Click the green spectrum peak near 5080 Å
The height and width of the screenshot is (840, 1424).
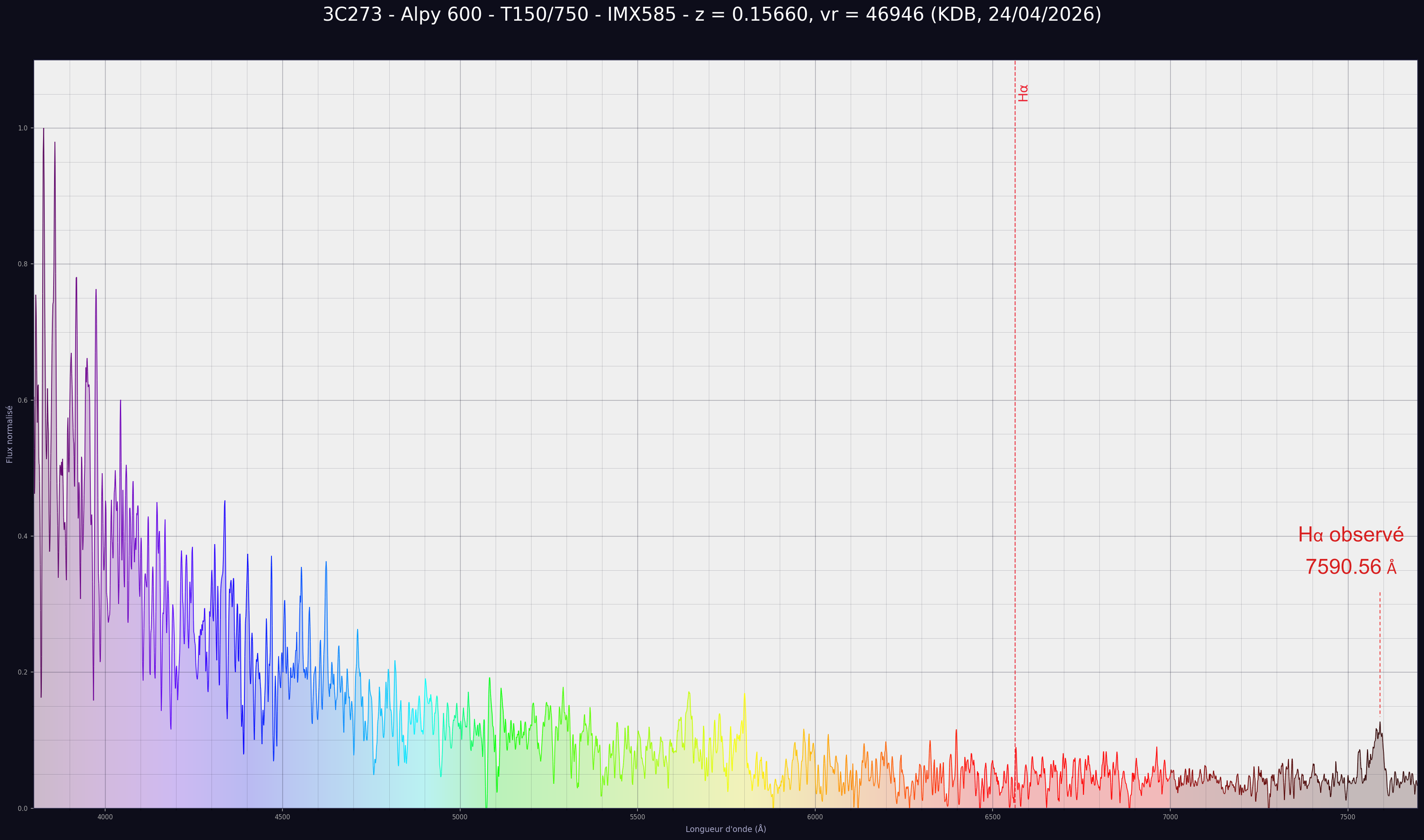[490, 679]
